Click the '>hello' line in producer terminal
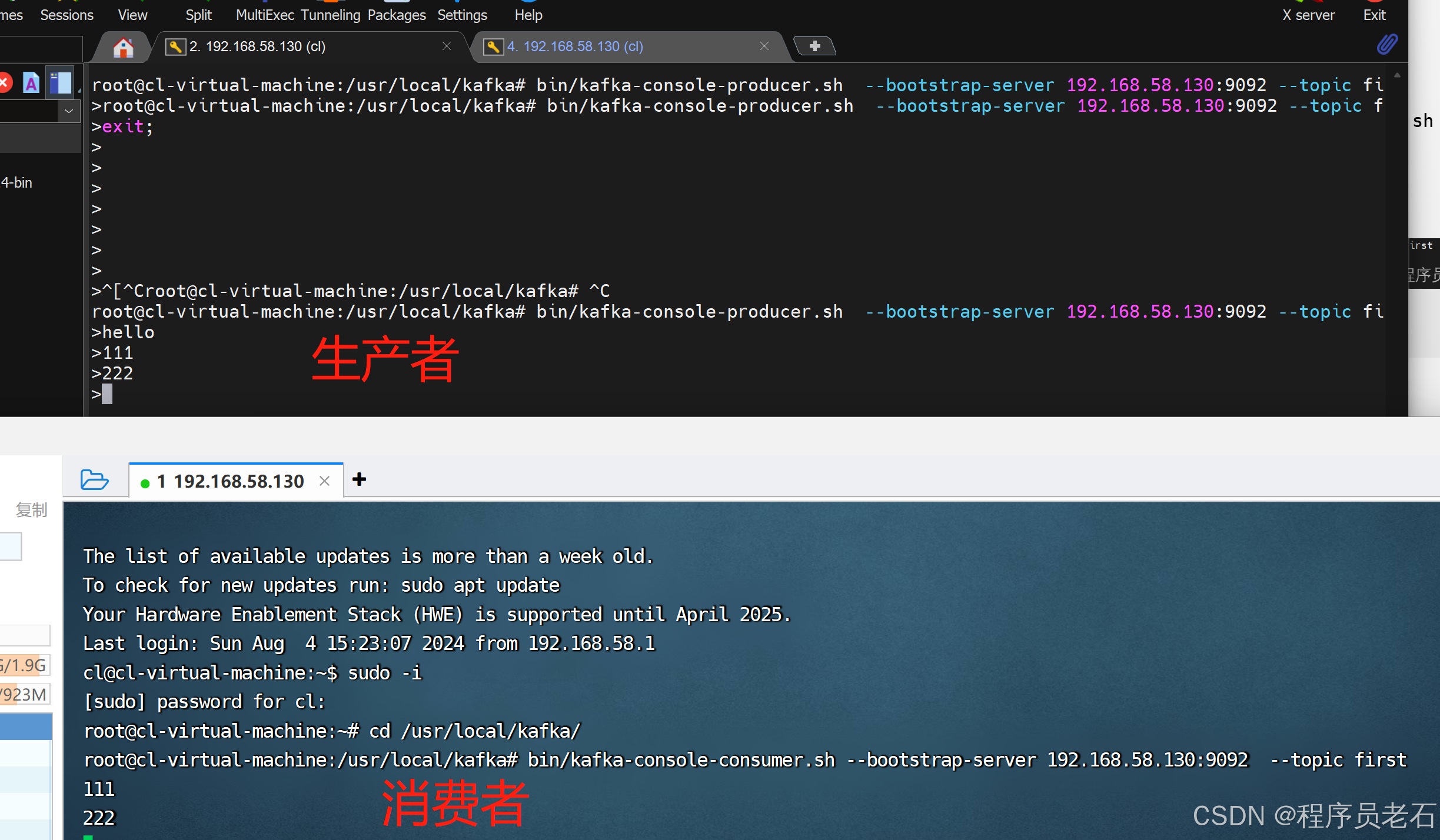This screenshot has width=1440, height=840. (123, 332)
